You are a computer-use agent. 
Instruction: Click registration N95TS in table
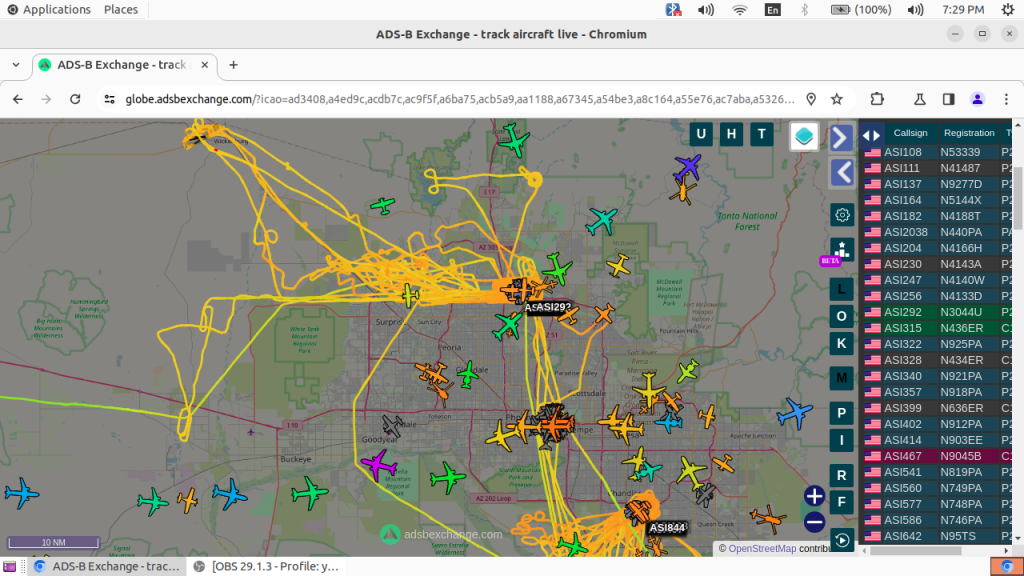point(957,536)
